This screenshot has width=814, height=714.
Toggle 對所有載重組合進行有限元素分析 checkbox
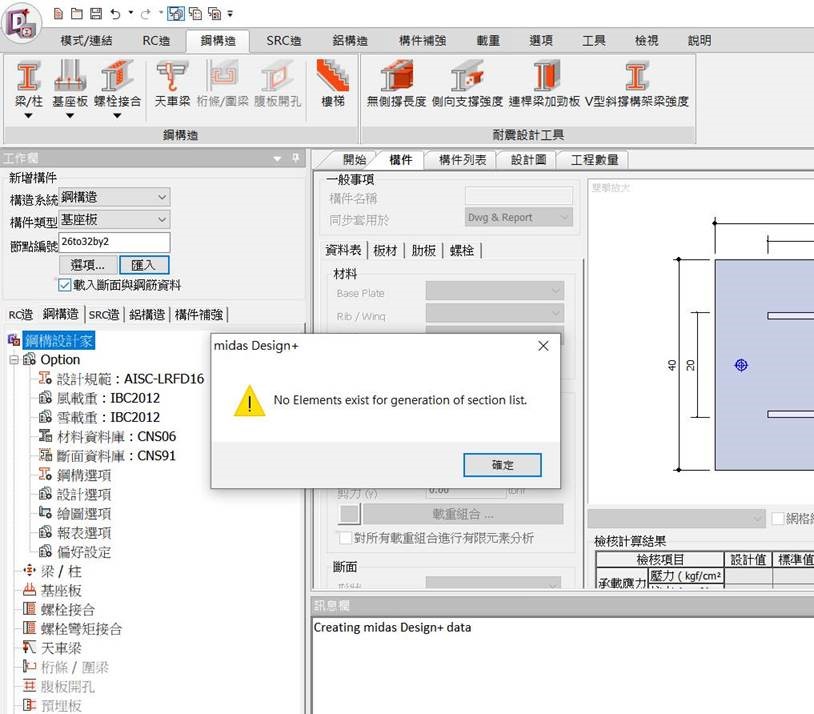click(345, 538)
